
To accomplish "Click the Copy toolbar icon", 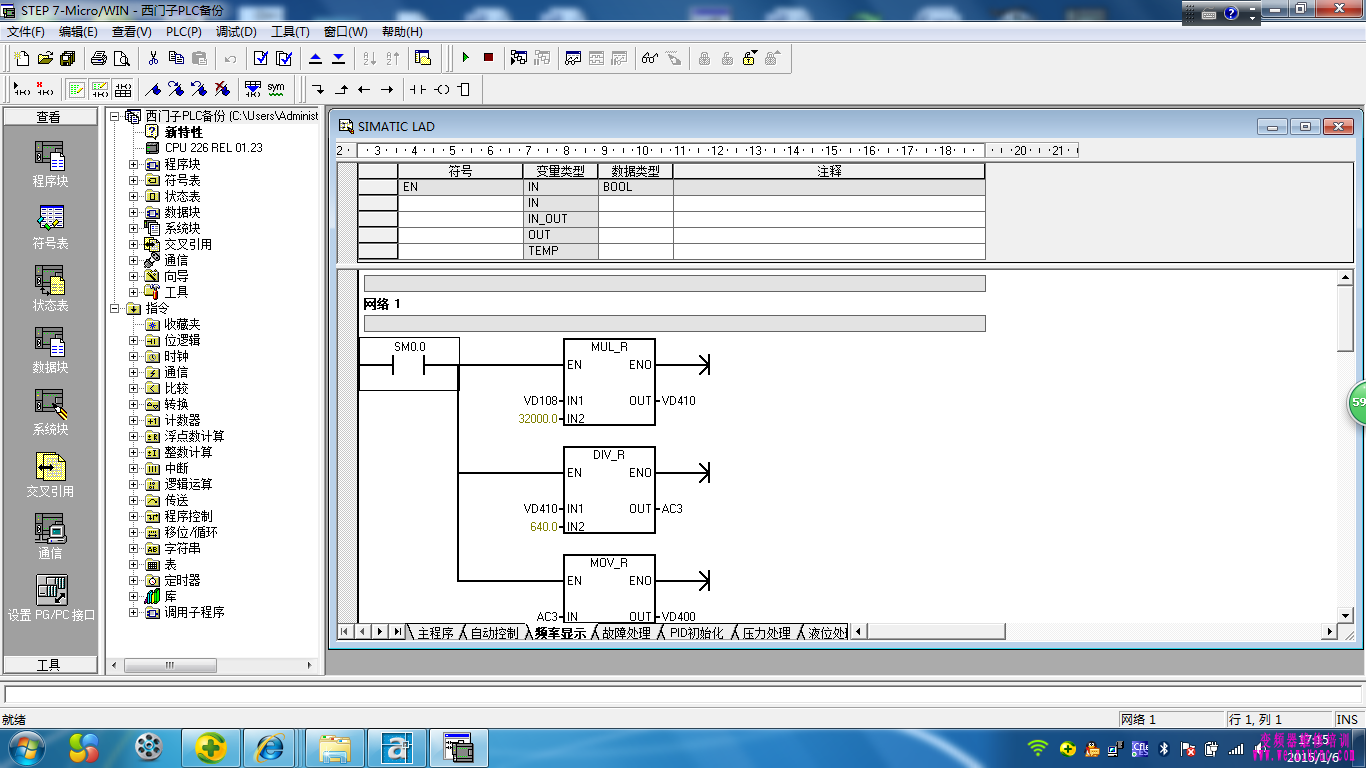I will coord(176,58).
